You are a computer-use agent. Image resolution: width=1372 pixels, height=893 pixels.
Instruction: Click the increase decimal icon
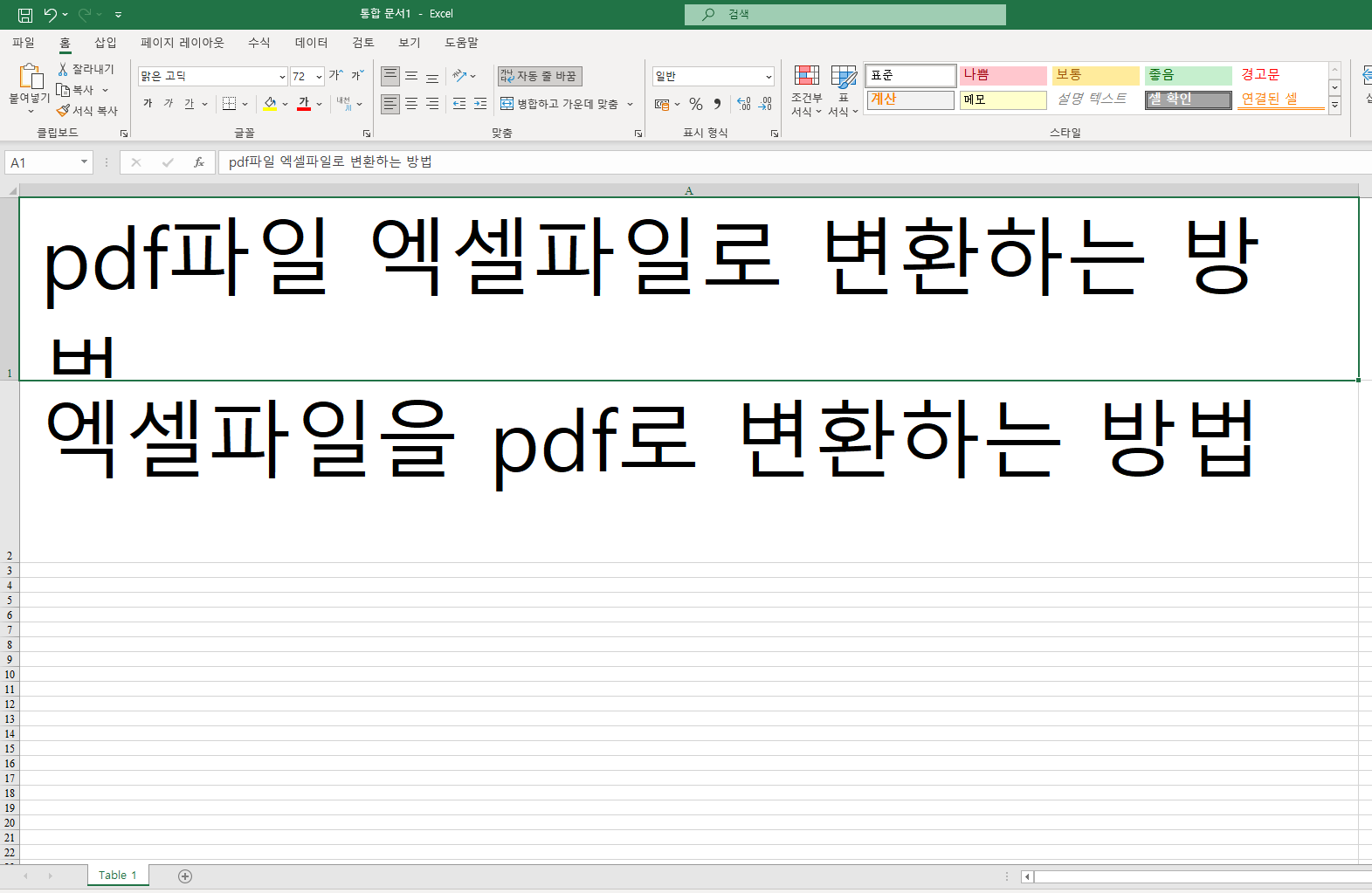click(744, 104)
